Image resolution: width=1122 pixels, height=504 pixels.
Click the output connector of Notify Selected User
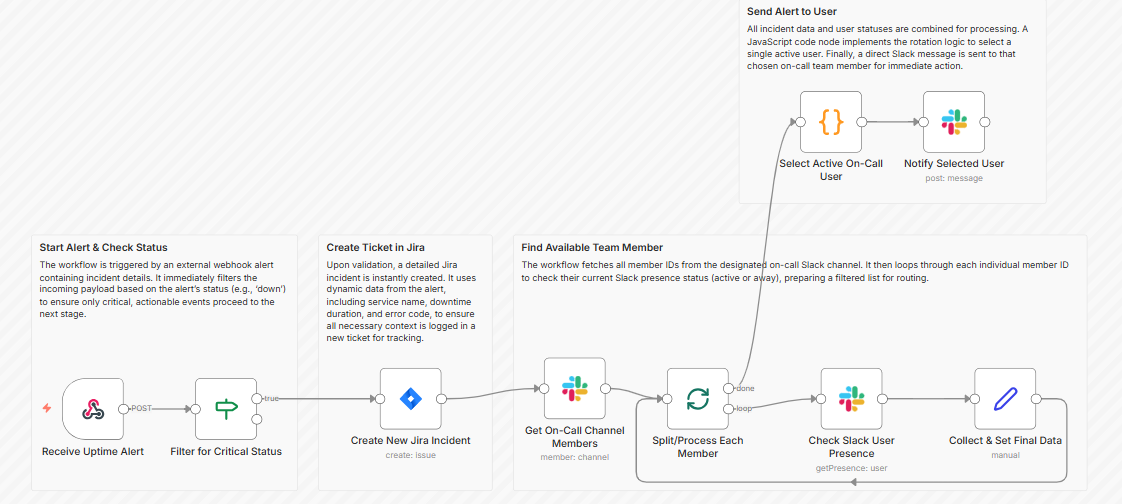985,122
